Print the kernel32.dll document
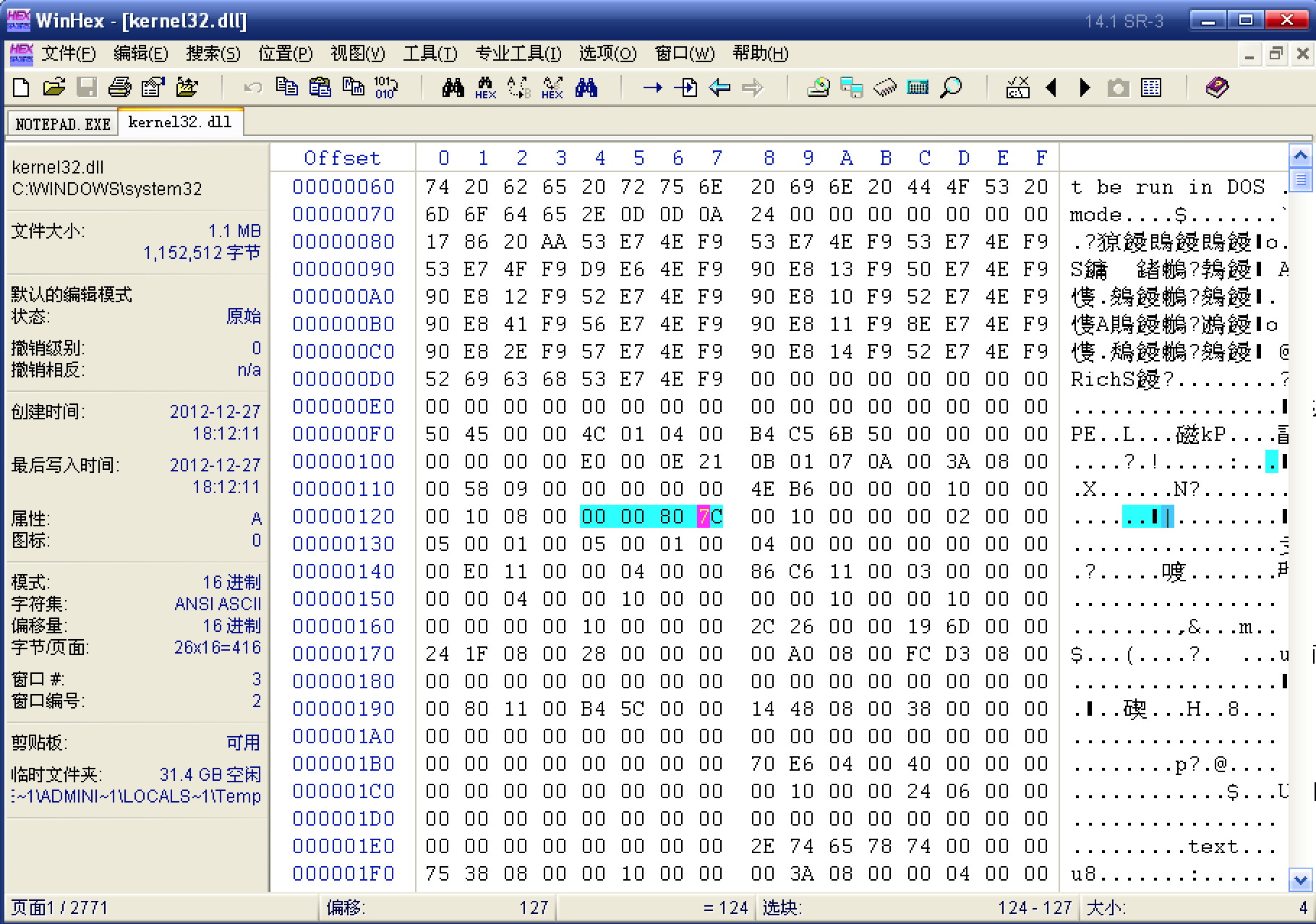Image resolution: width=1316 pixels, height=924 pixels. (x=121, y=87)
